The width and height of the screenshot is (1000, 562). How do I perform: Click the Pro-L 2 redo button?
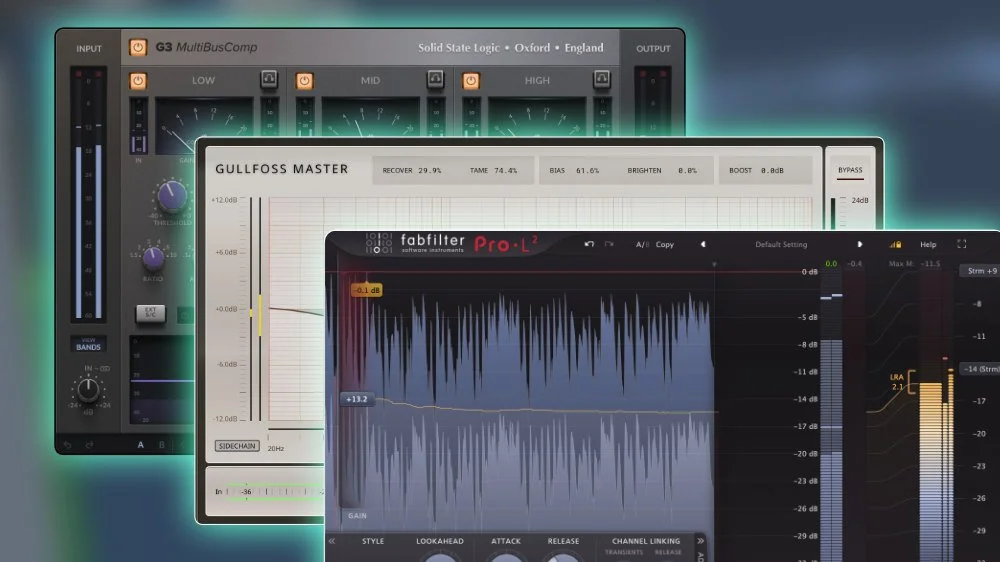point(609,244)
